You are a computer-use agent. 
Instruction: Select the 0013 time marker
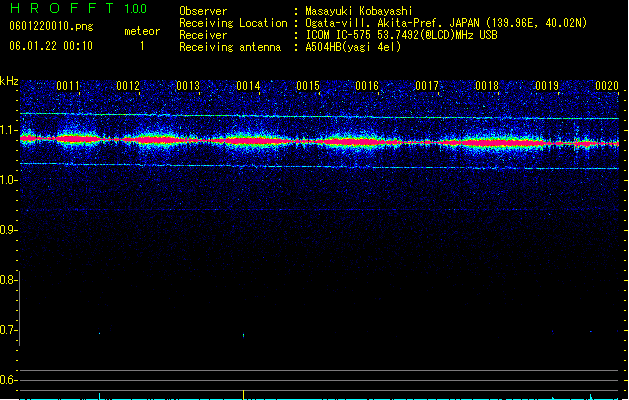coord(188,86)
